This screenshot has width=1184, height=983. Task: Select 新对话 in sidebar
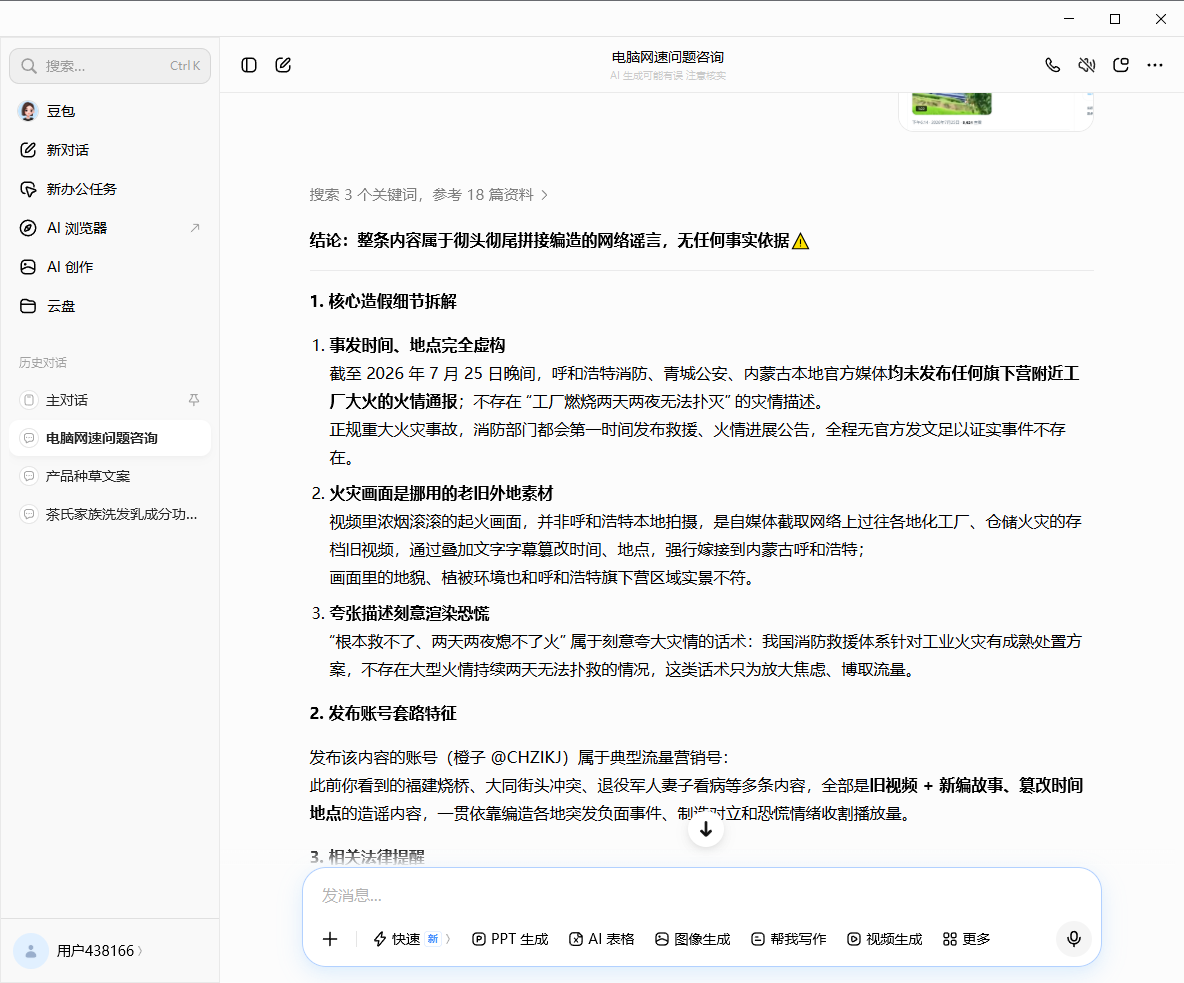tap(110, 149)
